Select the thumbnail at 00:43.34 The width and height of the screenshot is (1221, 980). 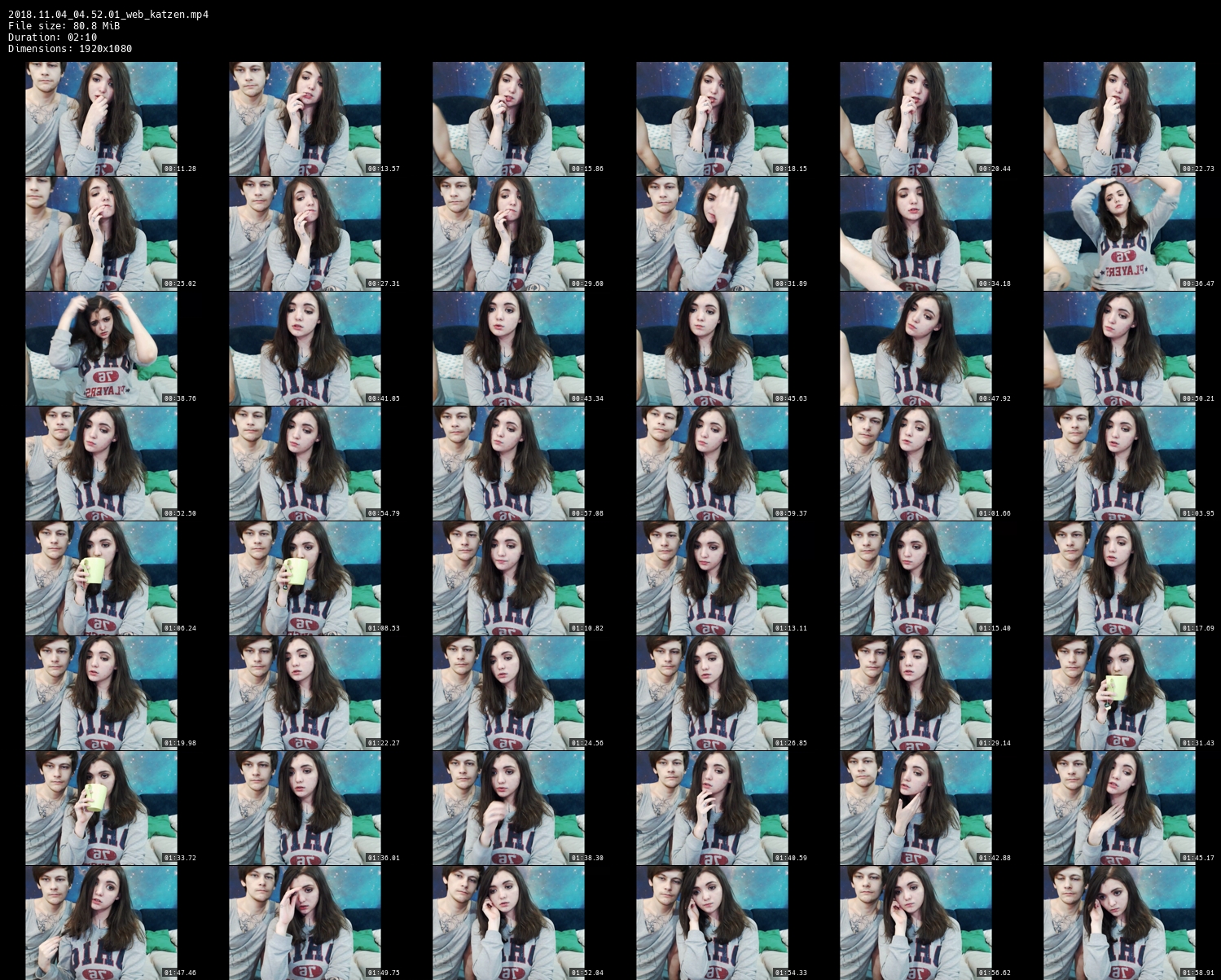pyautogui.click(x=508, y=349)
